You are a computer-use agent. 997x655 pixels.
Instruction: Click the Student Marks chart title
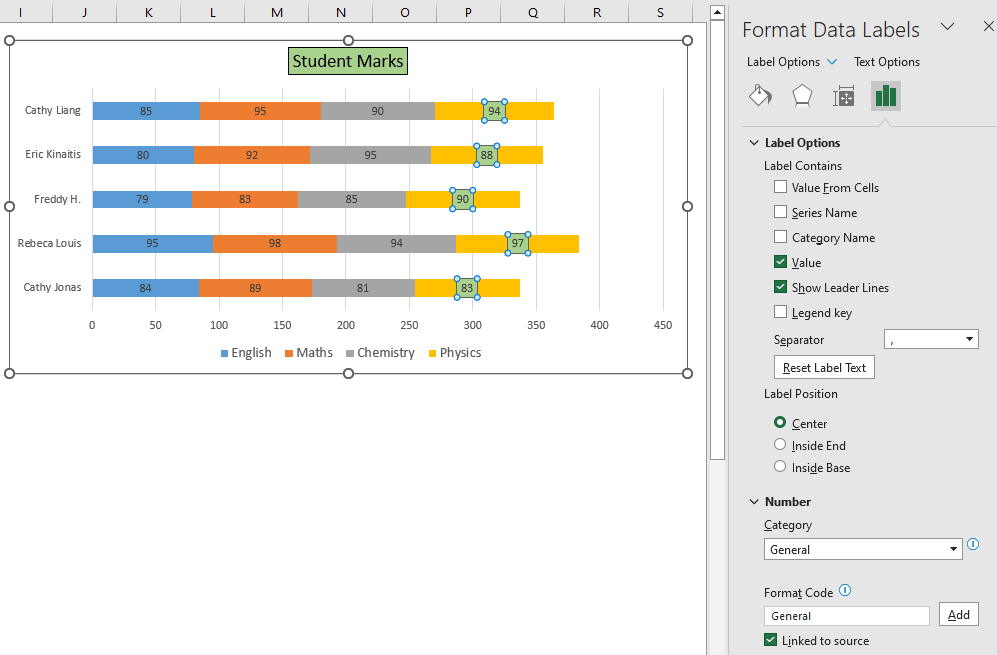(347, 61)
